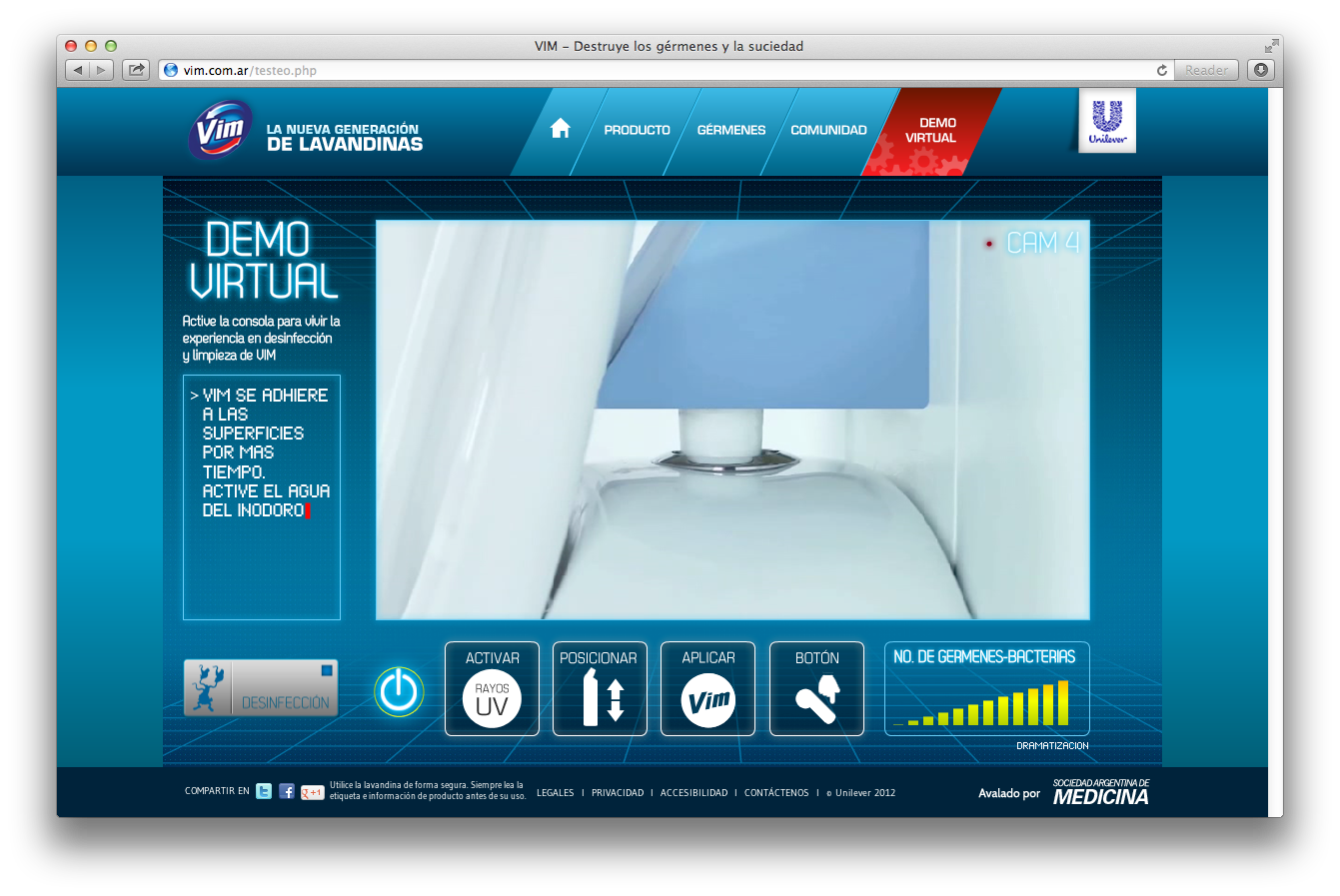Screen dimensions: 1340x896
Task: Click the POSICIONAR bottle button
Action: point(600,688)
